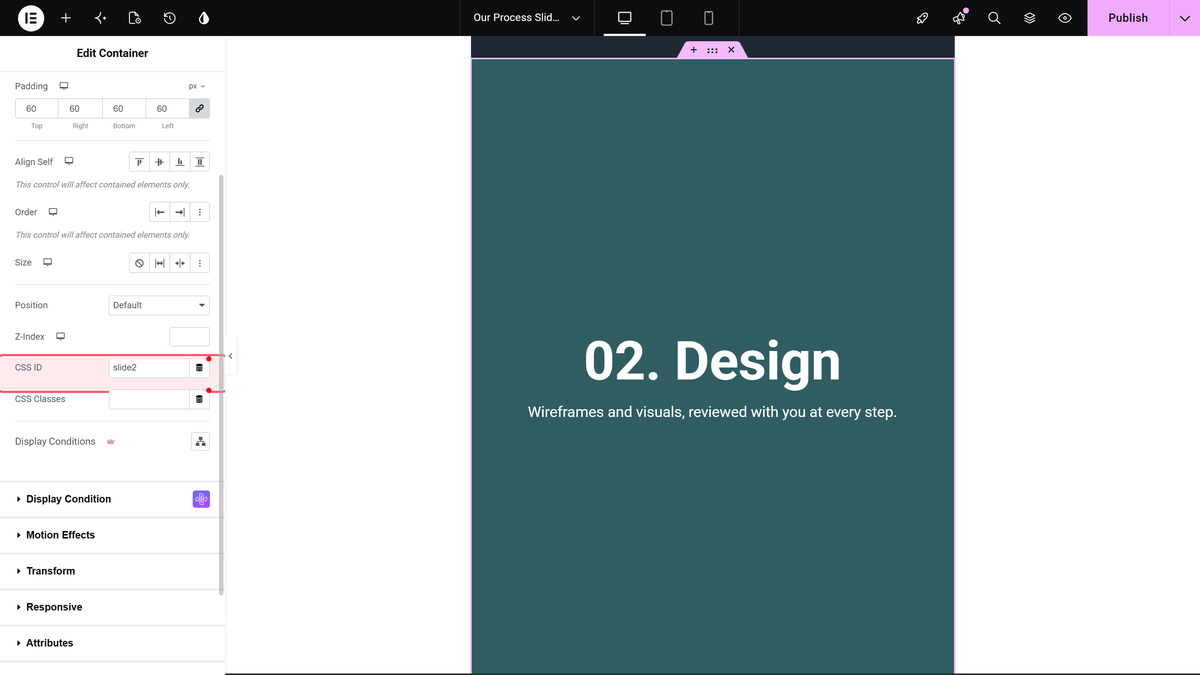Viewport: 1200px width, 675px height.
Task: Set Align Self to center
Action: pyautogui.click(x=160, y=162)
